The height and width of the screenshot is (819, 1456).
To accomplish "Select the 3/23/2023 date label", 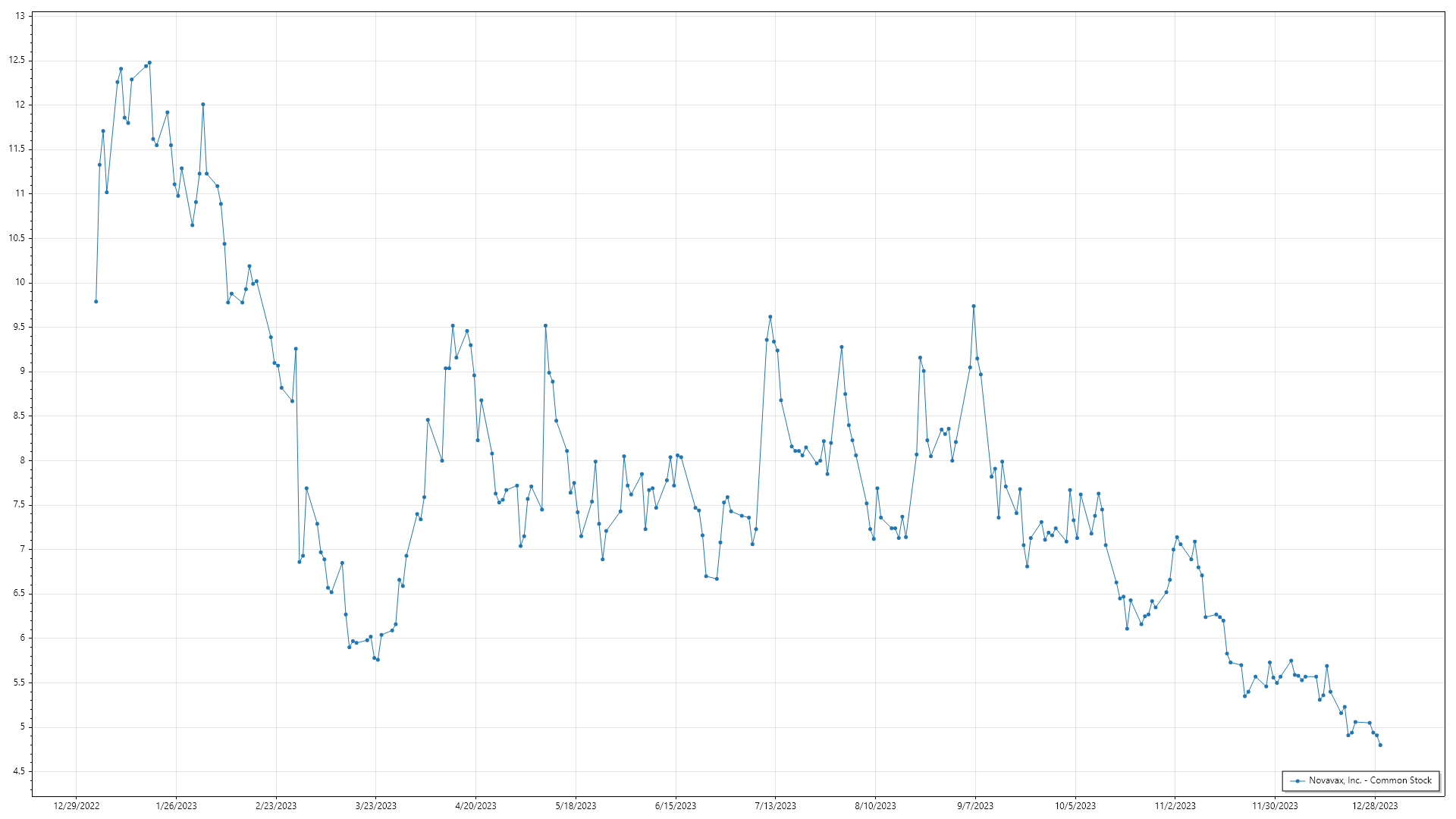I will (x=376, y=806).
